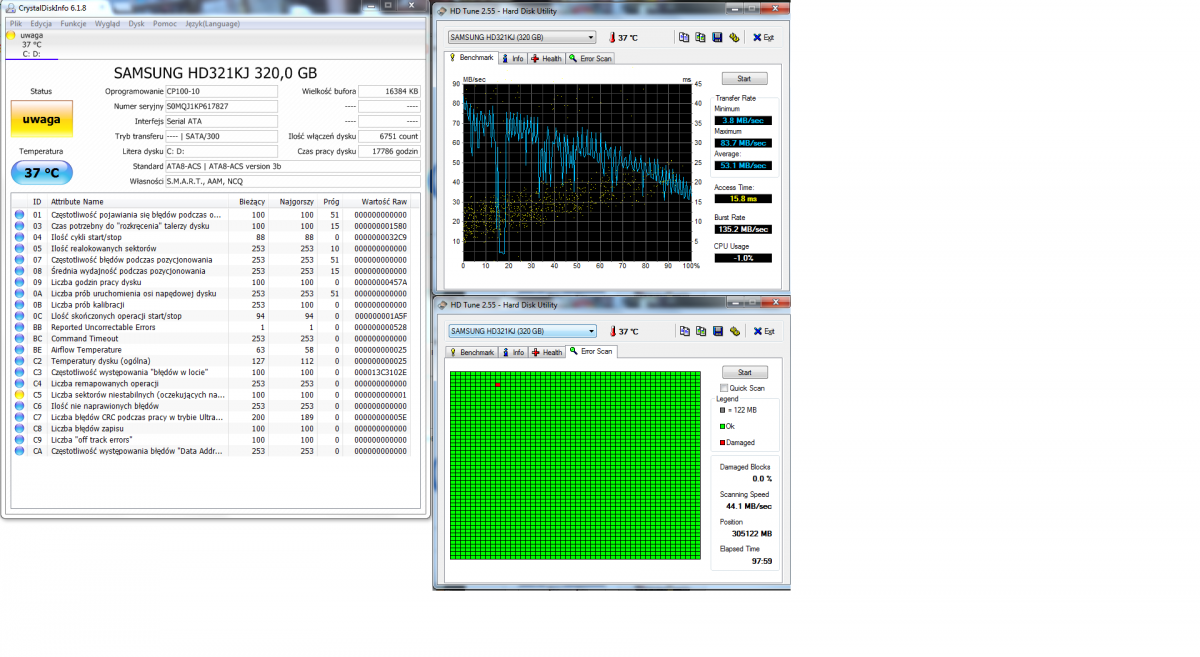Click Exit in the HD Tune Benchmark window
This screenshot has height=657, width=1200.
tap(763, 38)
